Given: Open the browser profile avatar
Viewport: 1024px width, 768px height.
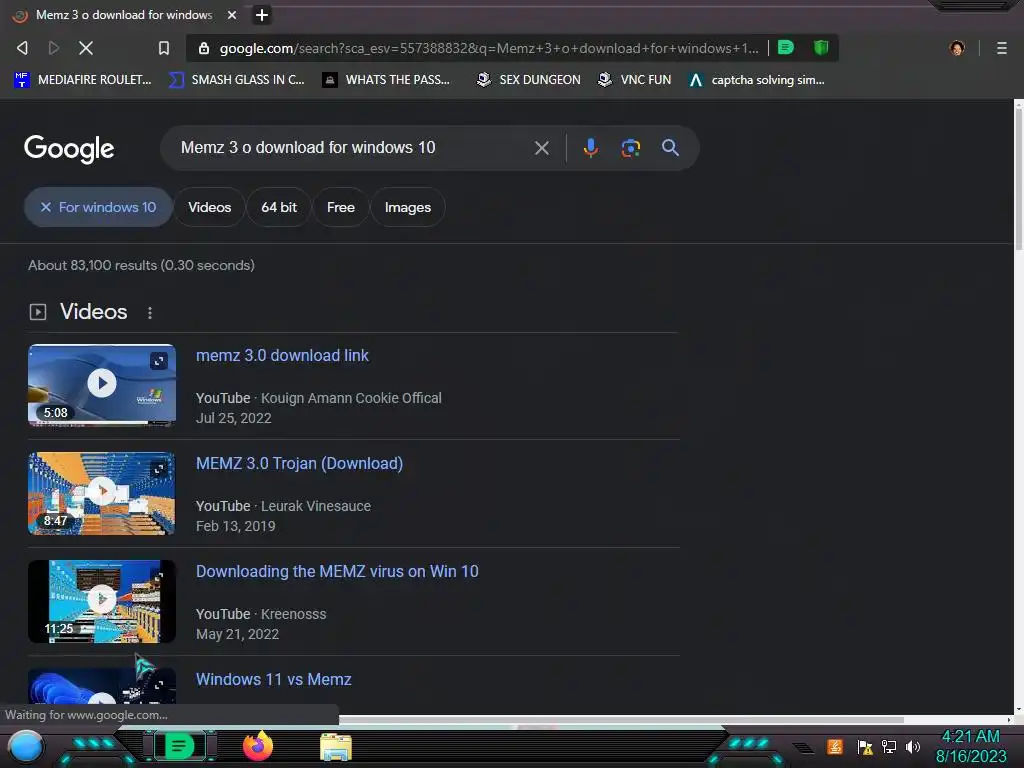Looking at the screenshot, I should point(957,48).
